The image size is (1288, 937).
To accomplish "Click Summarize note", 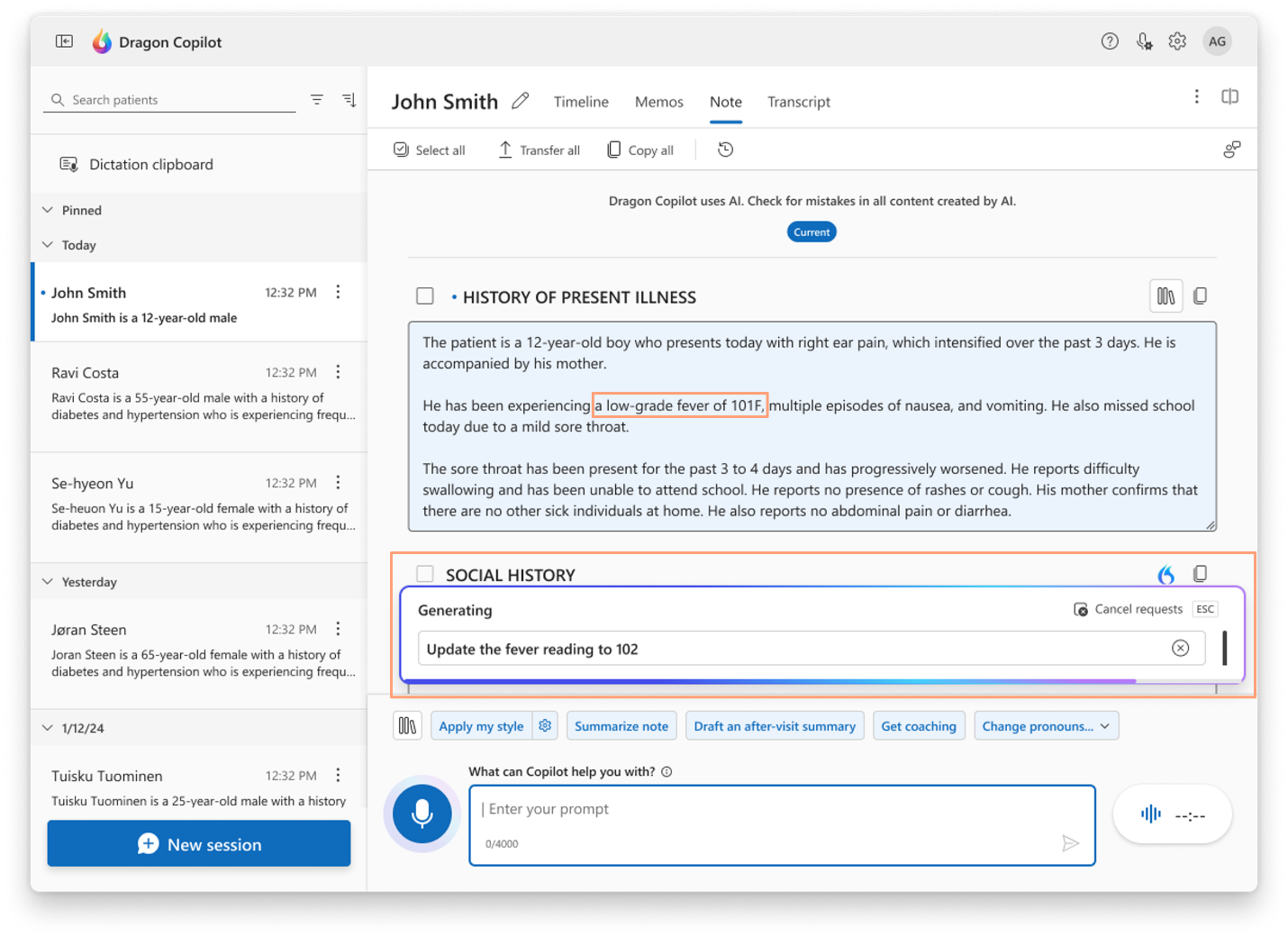I will point(621,726).
